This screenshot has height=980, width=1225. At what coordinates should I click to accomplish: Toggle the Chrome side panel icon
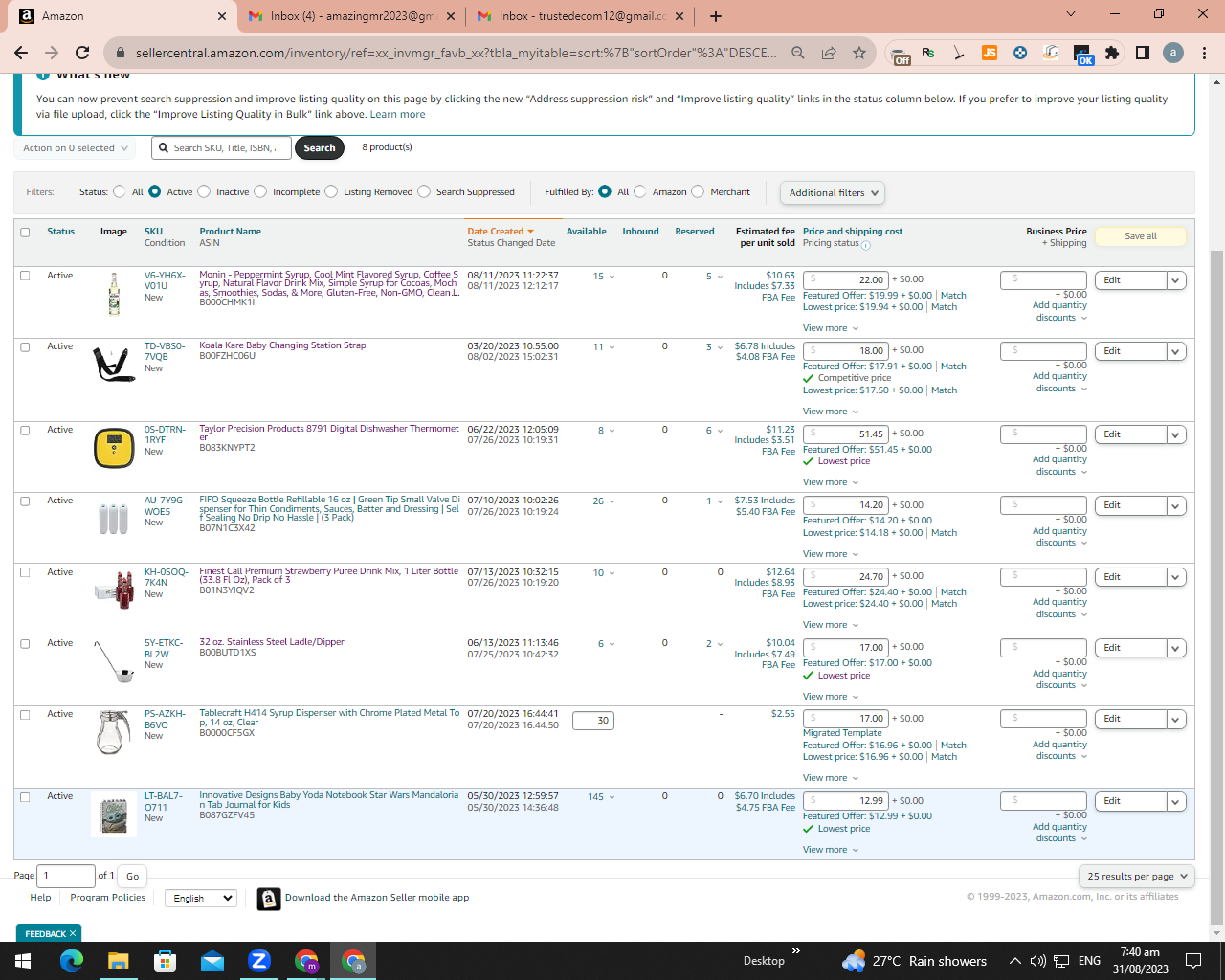pos(1143,54)
